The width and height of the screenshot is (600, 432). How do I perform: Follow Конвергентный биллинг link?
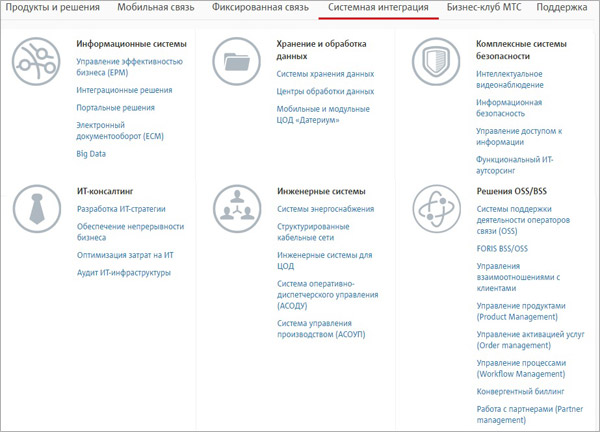[x=521, y=391]
